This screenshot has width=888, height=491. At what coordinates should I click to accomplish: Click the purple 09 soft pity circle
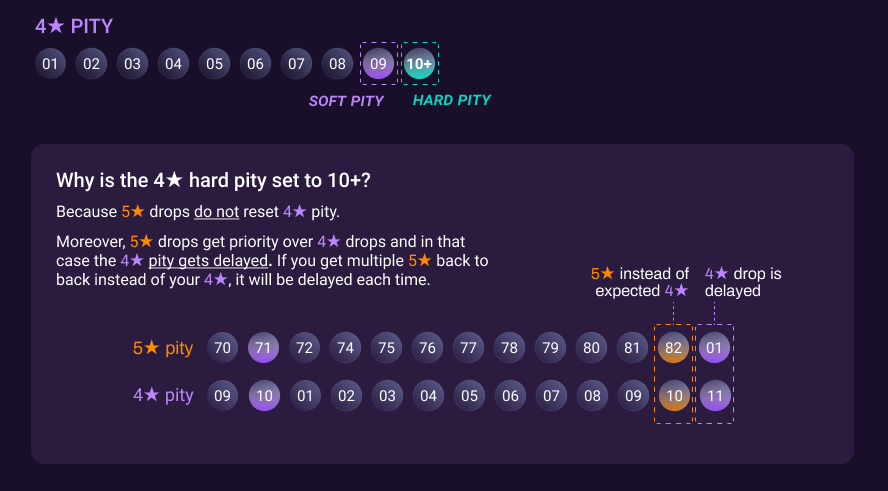(378, 64)
